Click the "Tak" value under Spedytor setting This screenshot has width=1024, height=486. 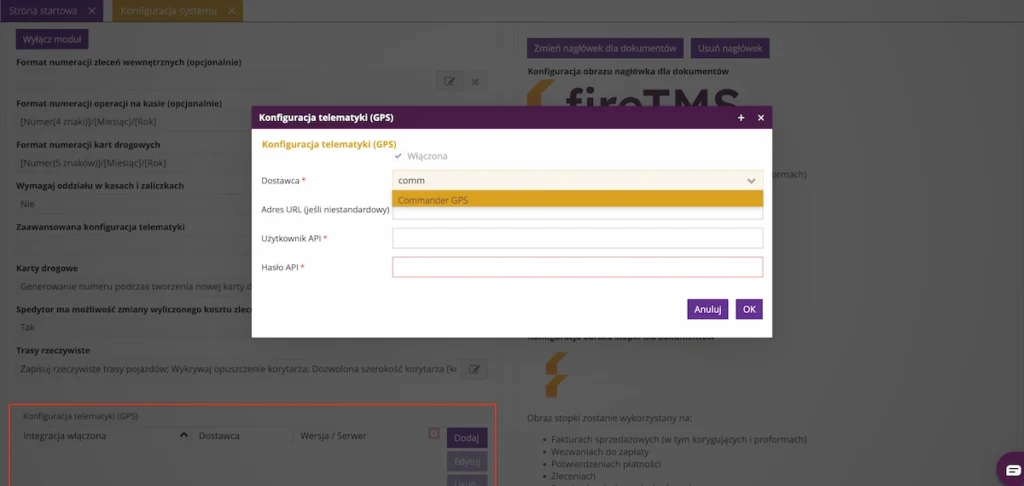pos(27,327)
